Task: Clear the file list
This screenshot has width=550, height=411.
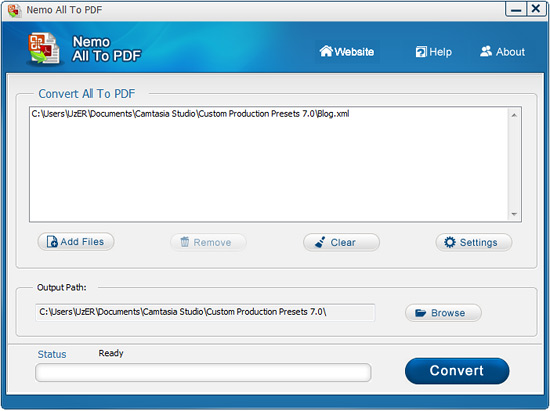Action: [341, 242]
